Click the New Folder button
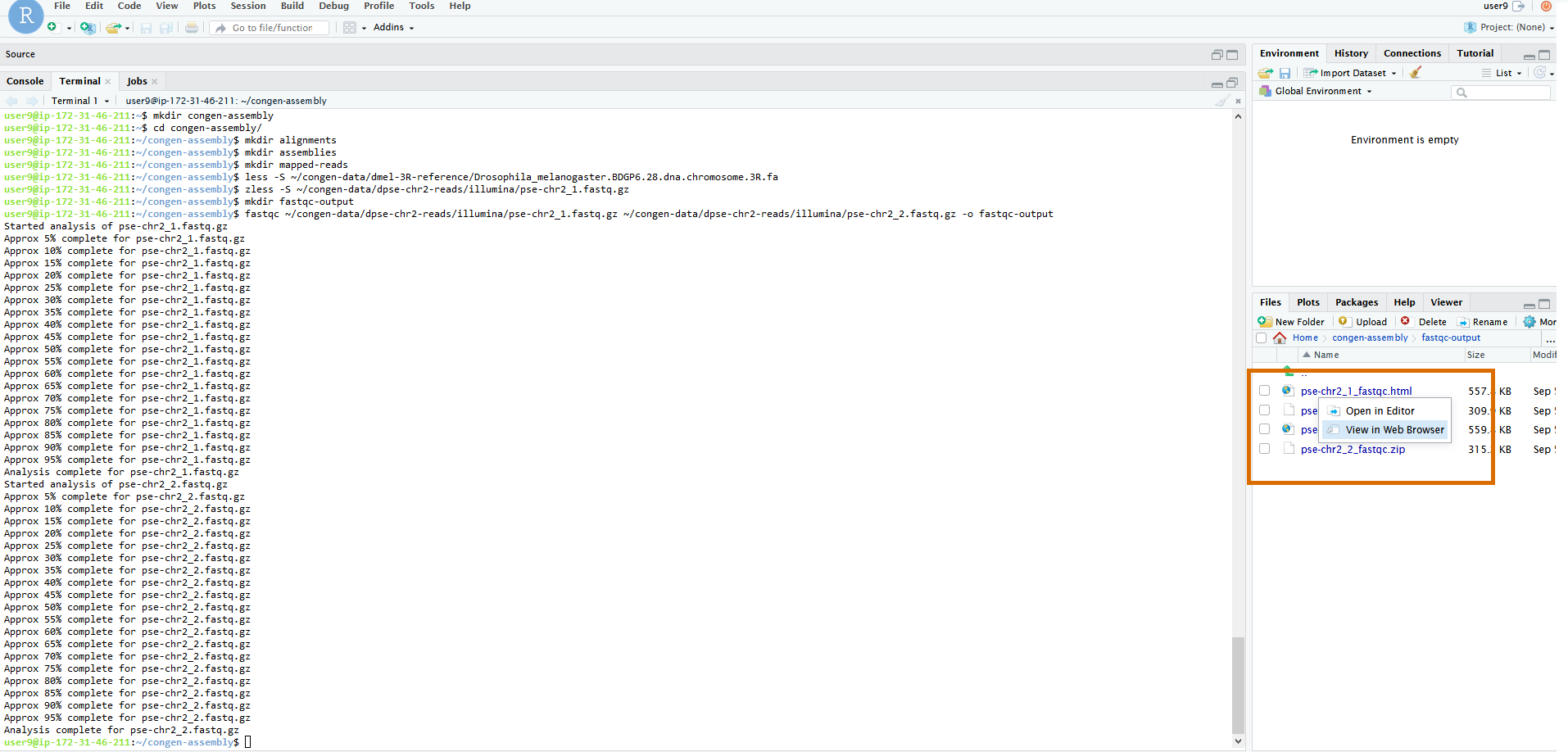1568x752 pixels. [1292, 322]
